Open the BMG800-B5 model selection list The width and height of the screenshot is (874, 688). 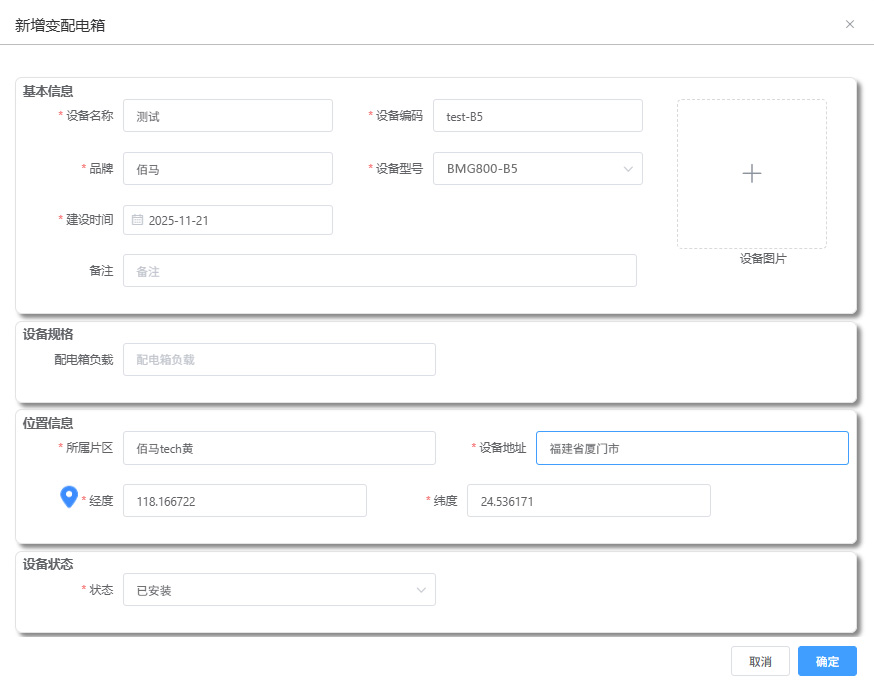point(538,168)
